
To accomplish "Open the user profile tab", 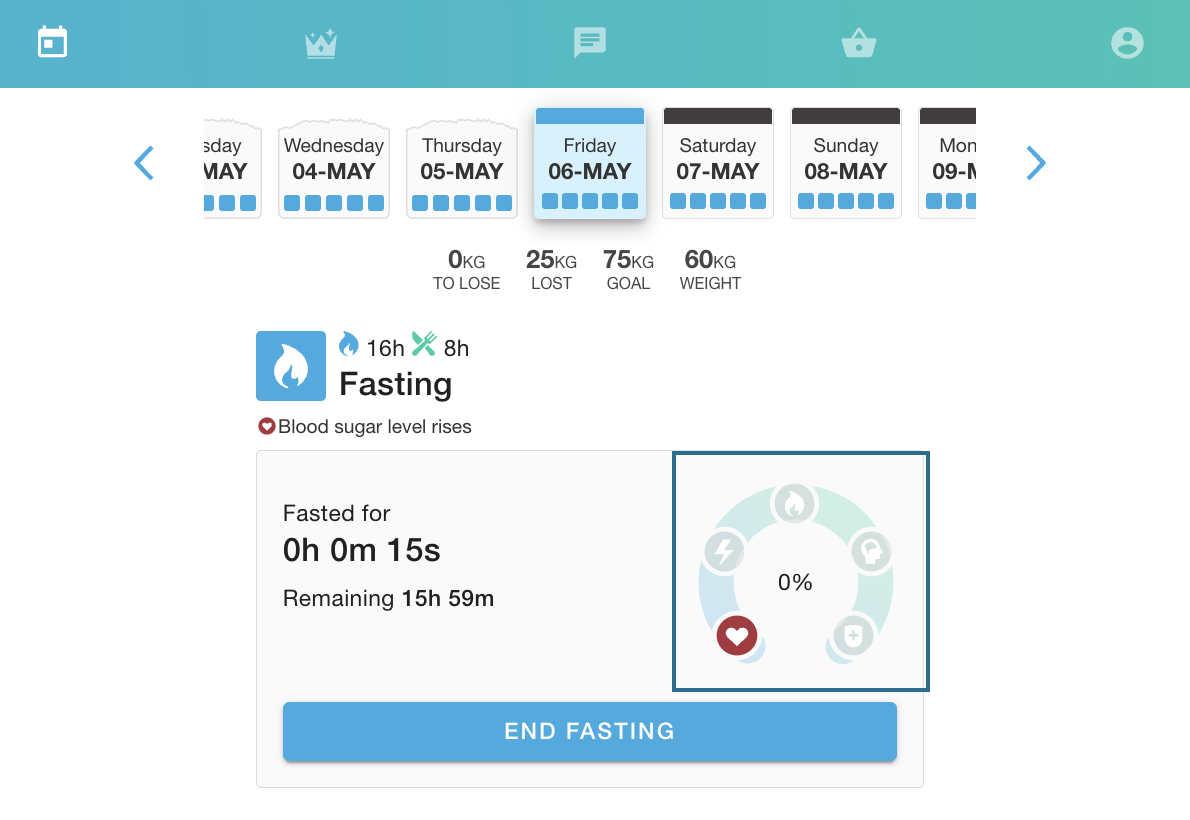I will click(1127, 43).
